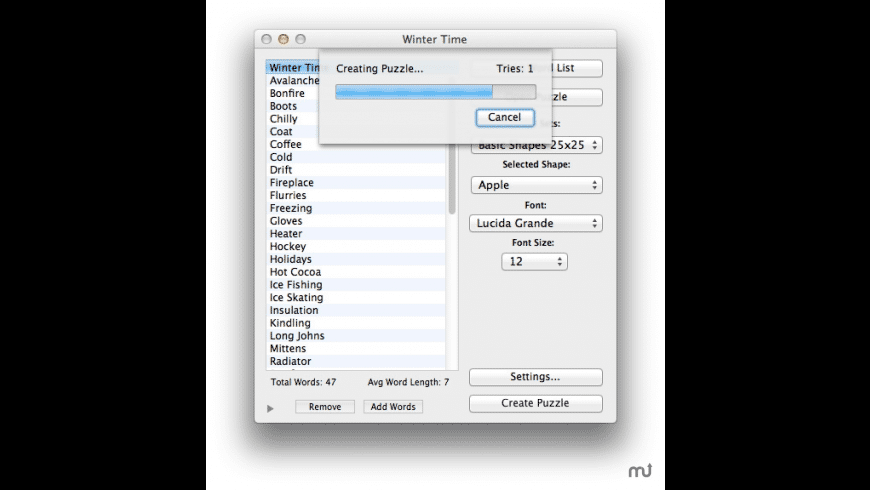Select the Holidays word
Viewport: 870px width, 490px height.
(x=356, y=259)
